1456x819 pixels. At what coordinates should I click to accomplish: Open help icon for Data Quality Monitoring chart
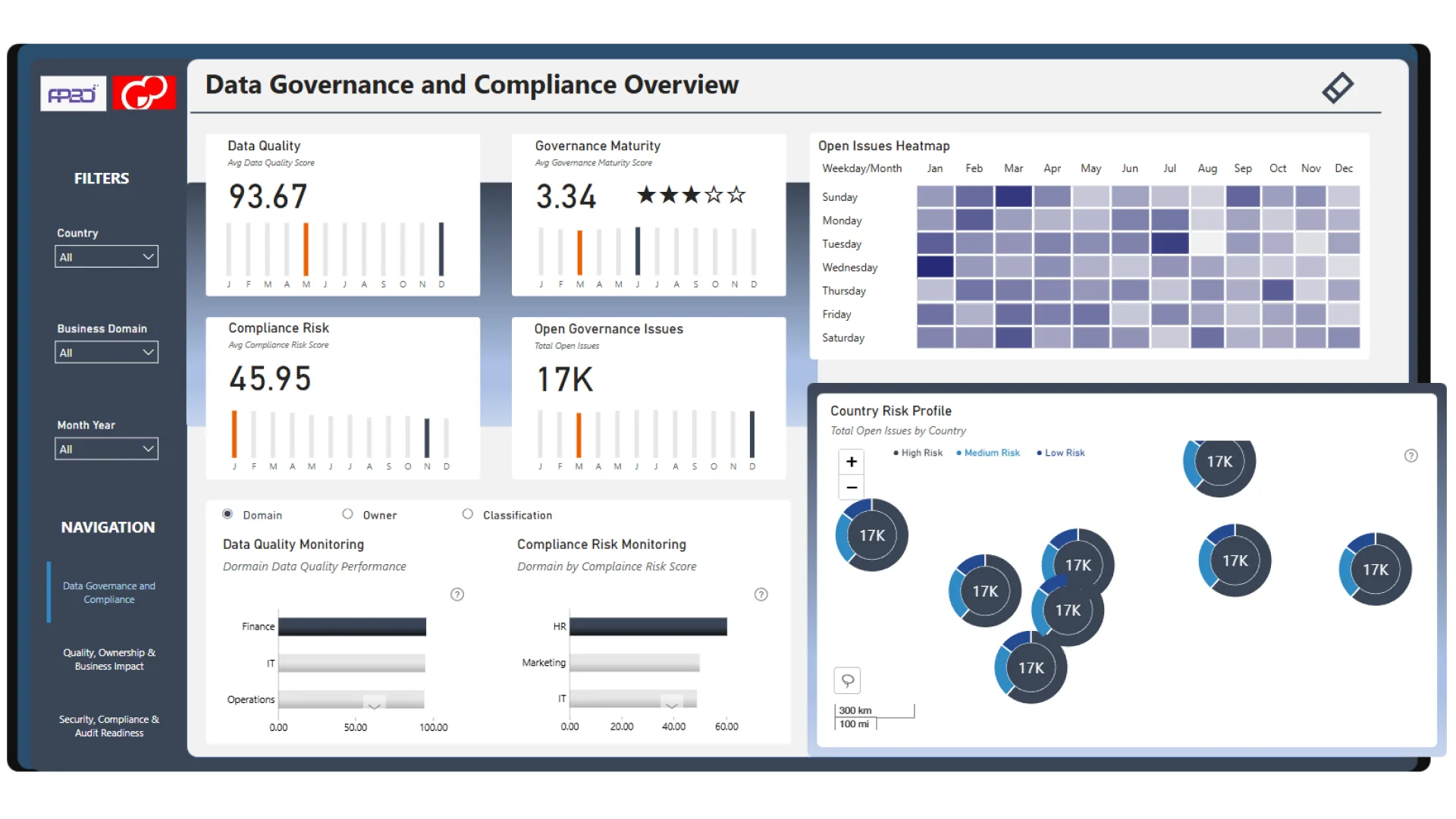[x=457, y=595]
